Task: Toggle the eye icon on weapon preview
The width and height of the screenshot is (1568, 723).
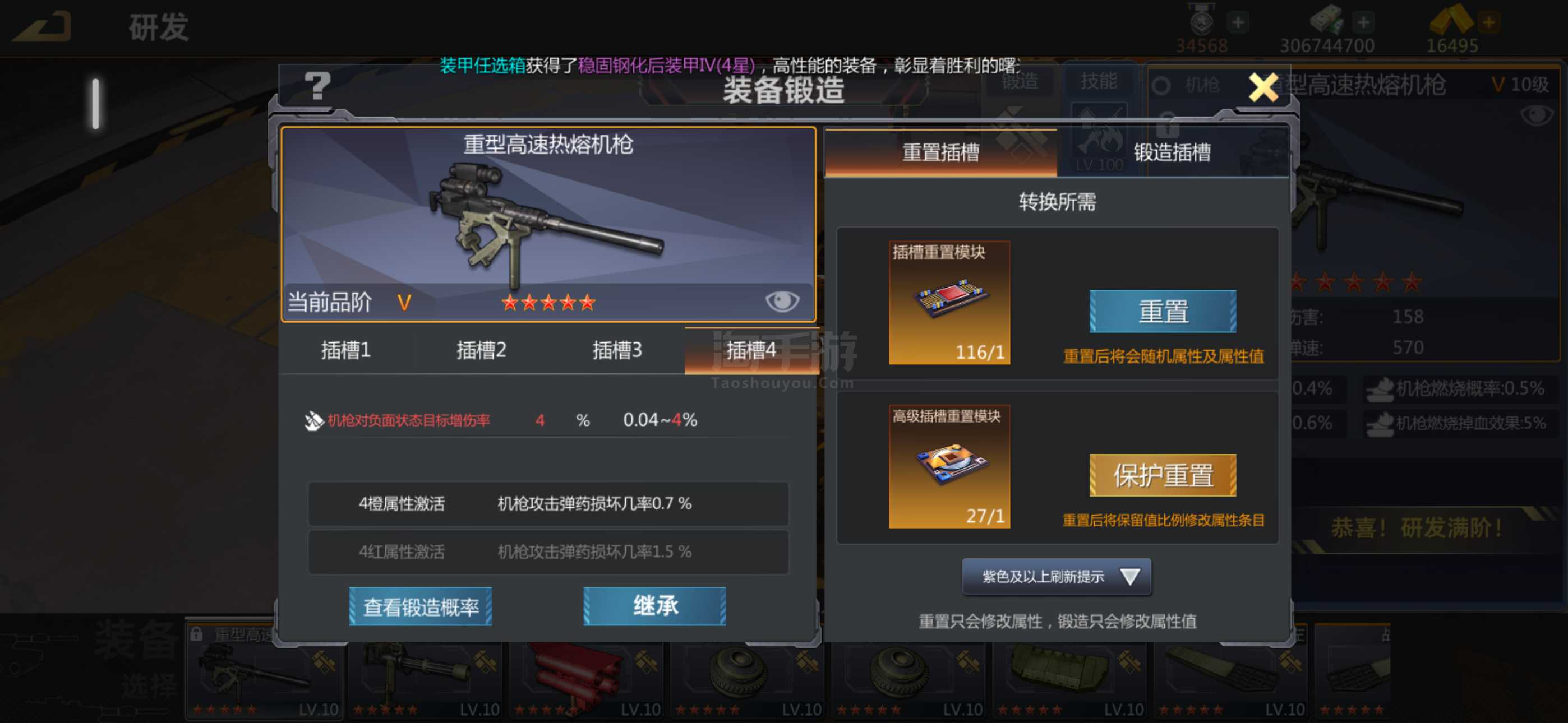Action: click(x=782, y=300)
